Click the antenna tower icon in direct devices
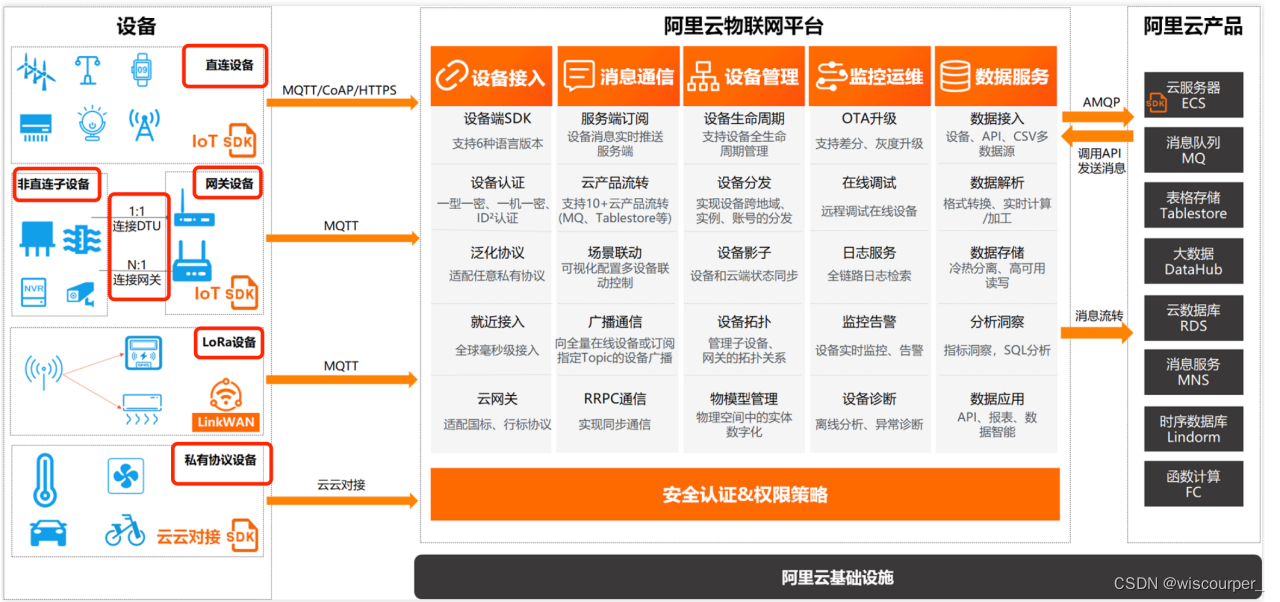This screenshot has width=1280, height=602. click(144, 125)
